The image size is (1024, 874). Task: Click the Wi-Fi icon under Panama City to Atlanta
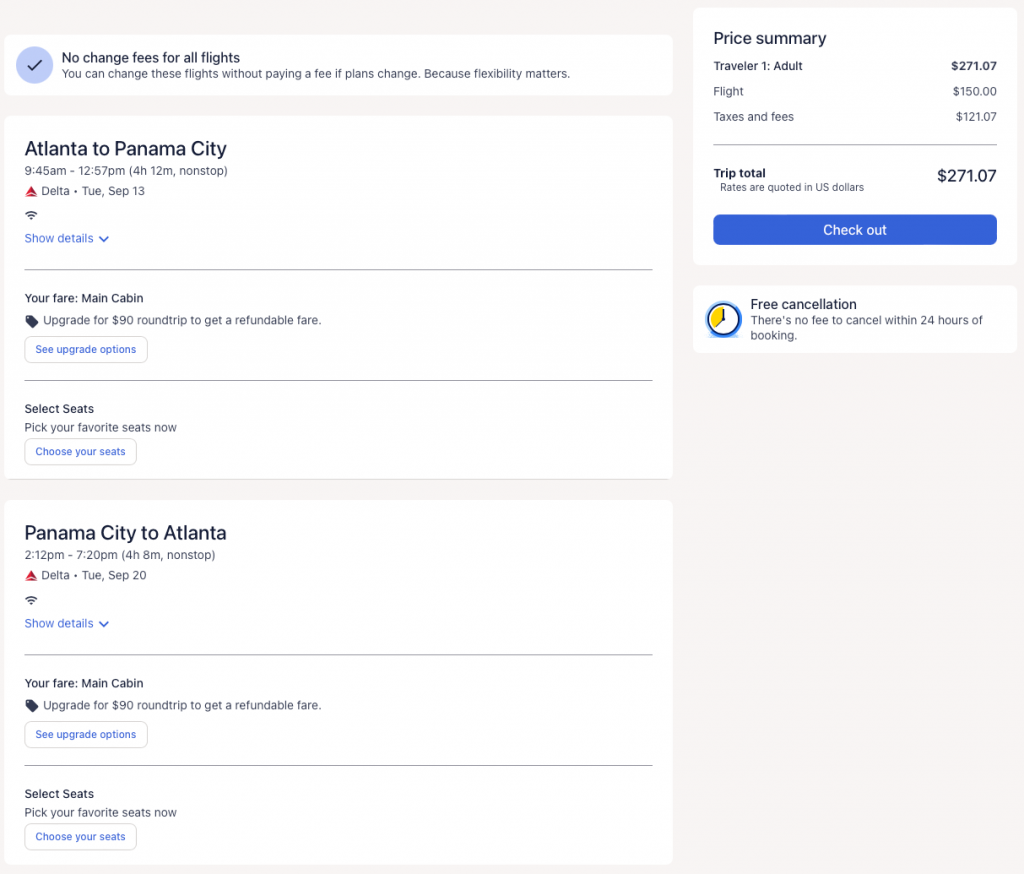point(31,600)
